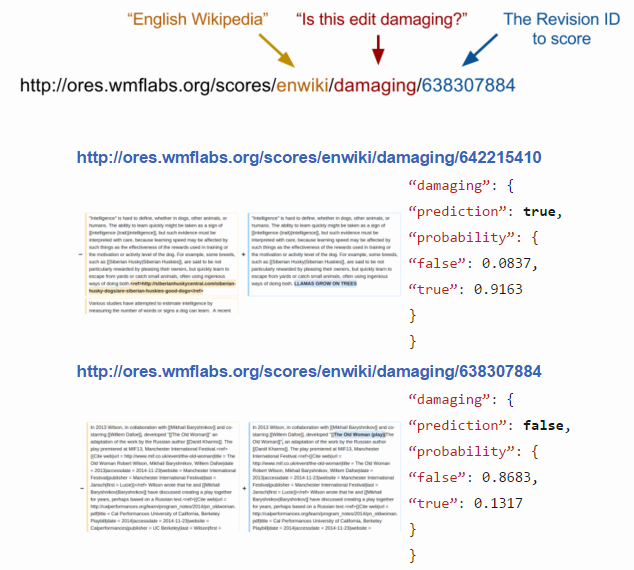634x570 pixels.
Task: Click the red 'damaging' segment in top URL
Action: click(375, 85)
